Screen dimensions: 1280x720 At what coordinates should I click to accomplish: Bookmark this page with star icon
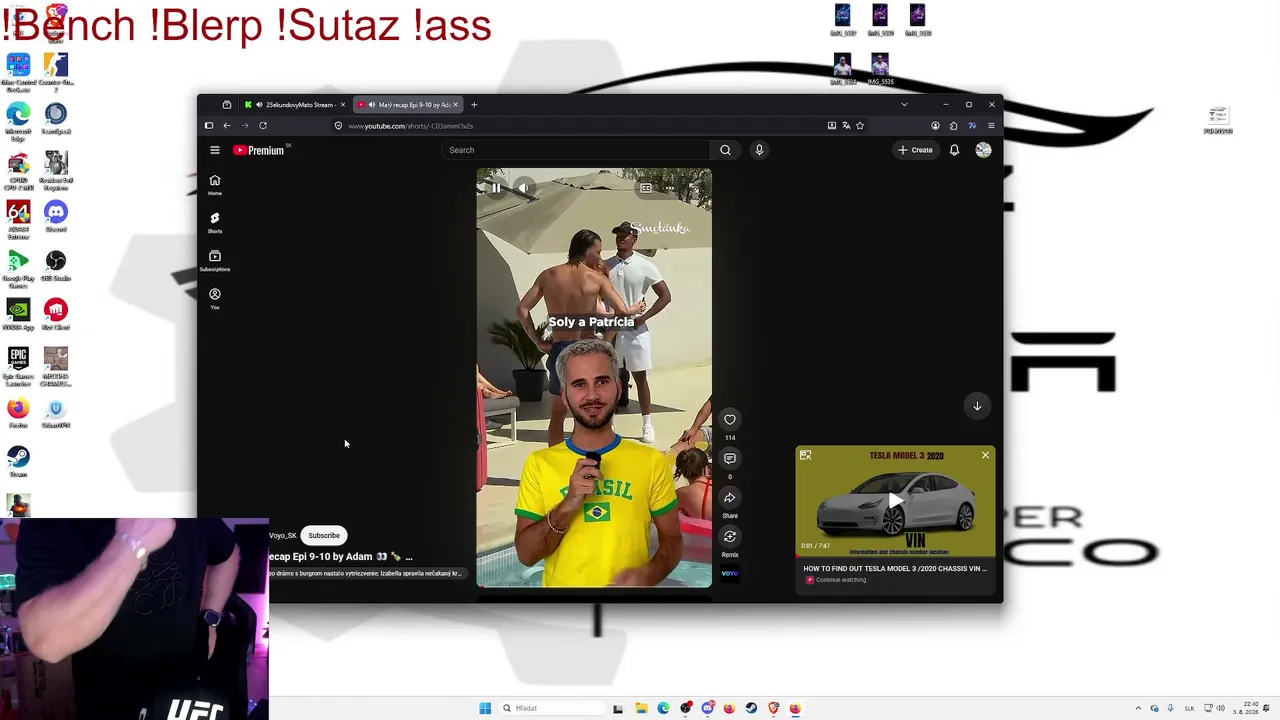pos(860,126)
